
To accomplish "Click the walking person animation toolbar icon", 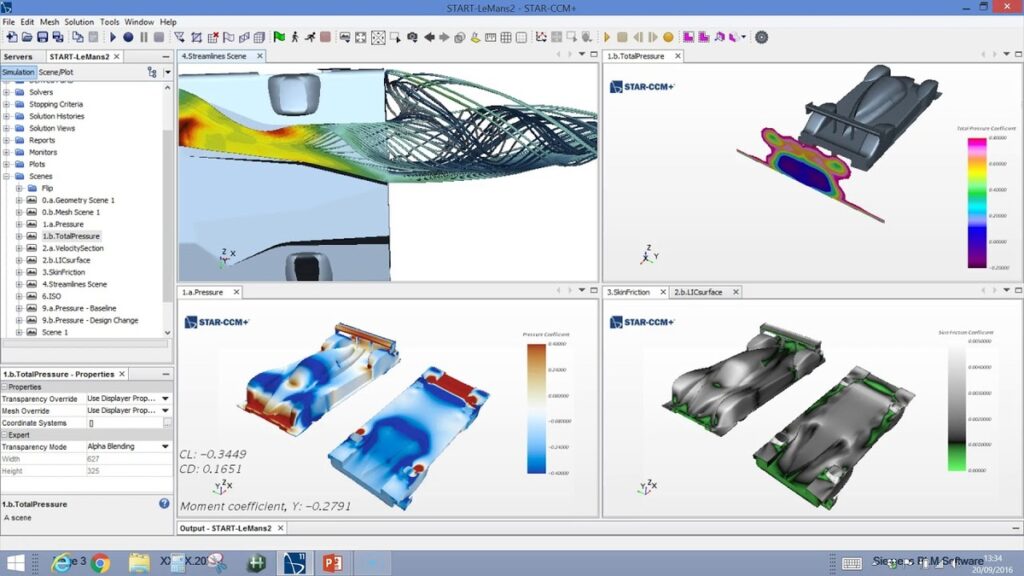I will click(294, 38).
